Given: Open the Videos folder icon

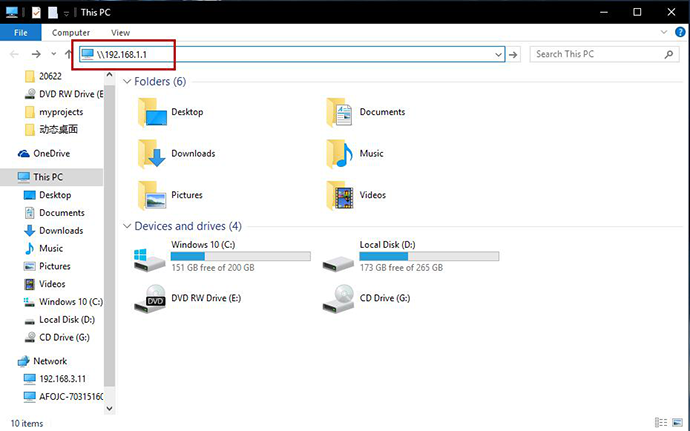Looking at the screenshot, I should pos(342,195).
